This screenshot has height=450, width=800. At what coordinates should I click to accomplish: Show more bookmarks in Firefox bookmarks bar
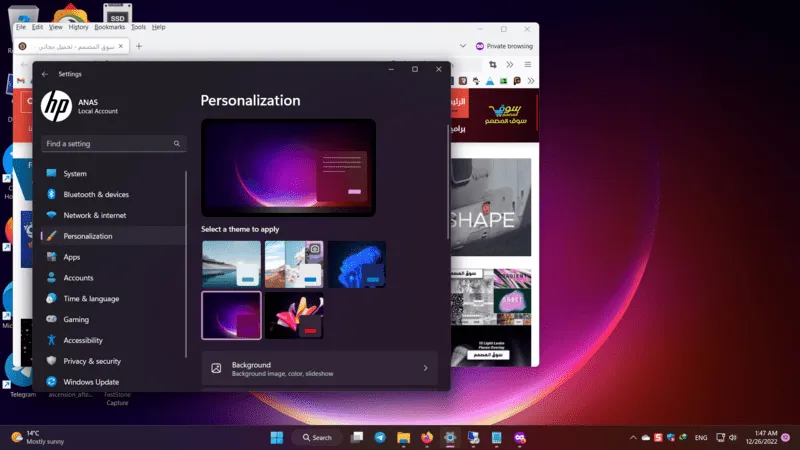[531, 81]
